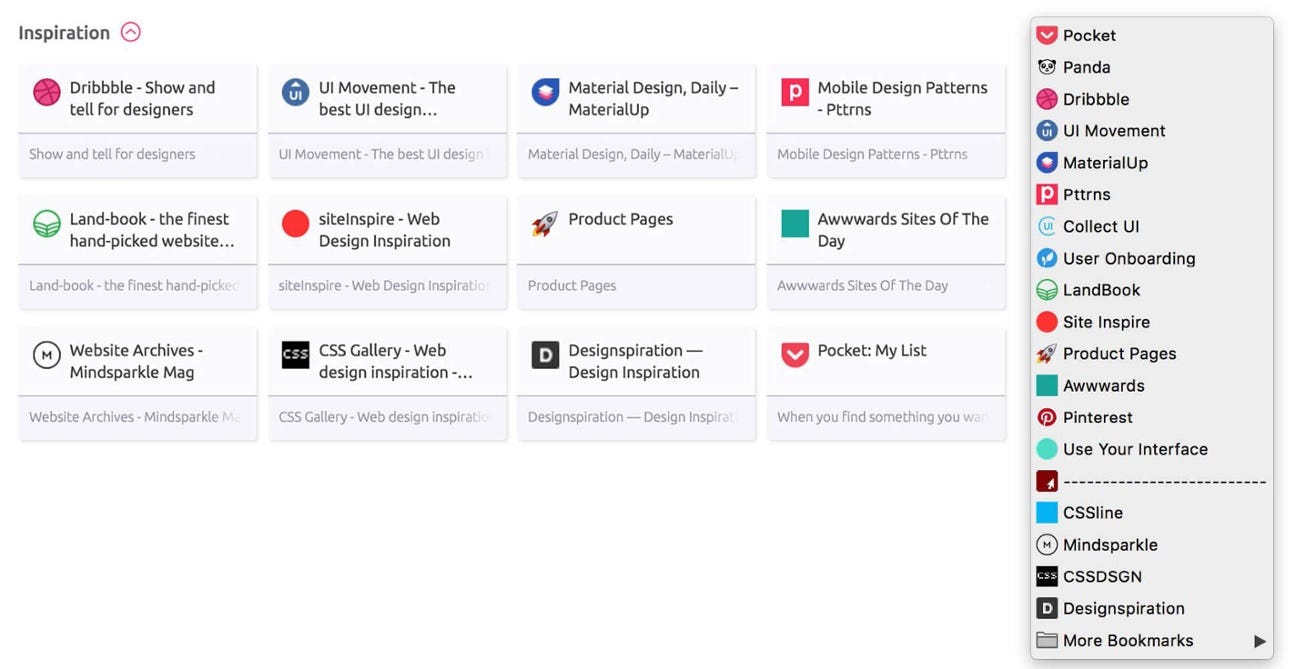Click the Pocket: My List card's icon
The height and width of the screenshot is (669, 1296).
coord(795,355)
